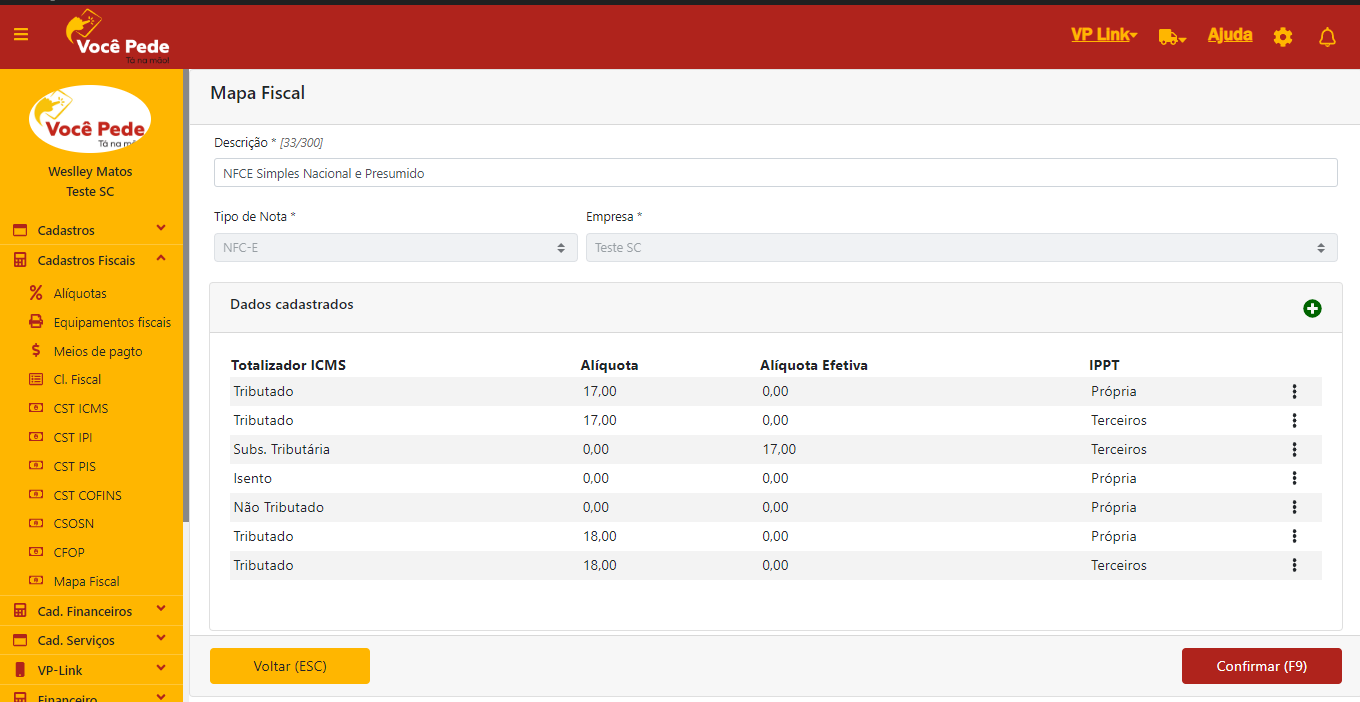Open the Tipo de Nota dropdown
Screen dimensions: 1360x702
pos(395,248)
